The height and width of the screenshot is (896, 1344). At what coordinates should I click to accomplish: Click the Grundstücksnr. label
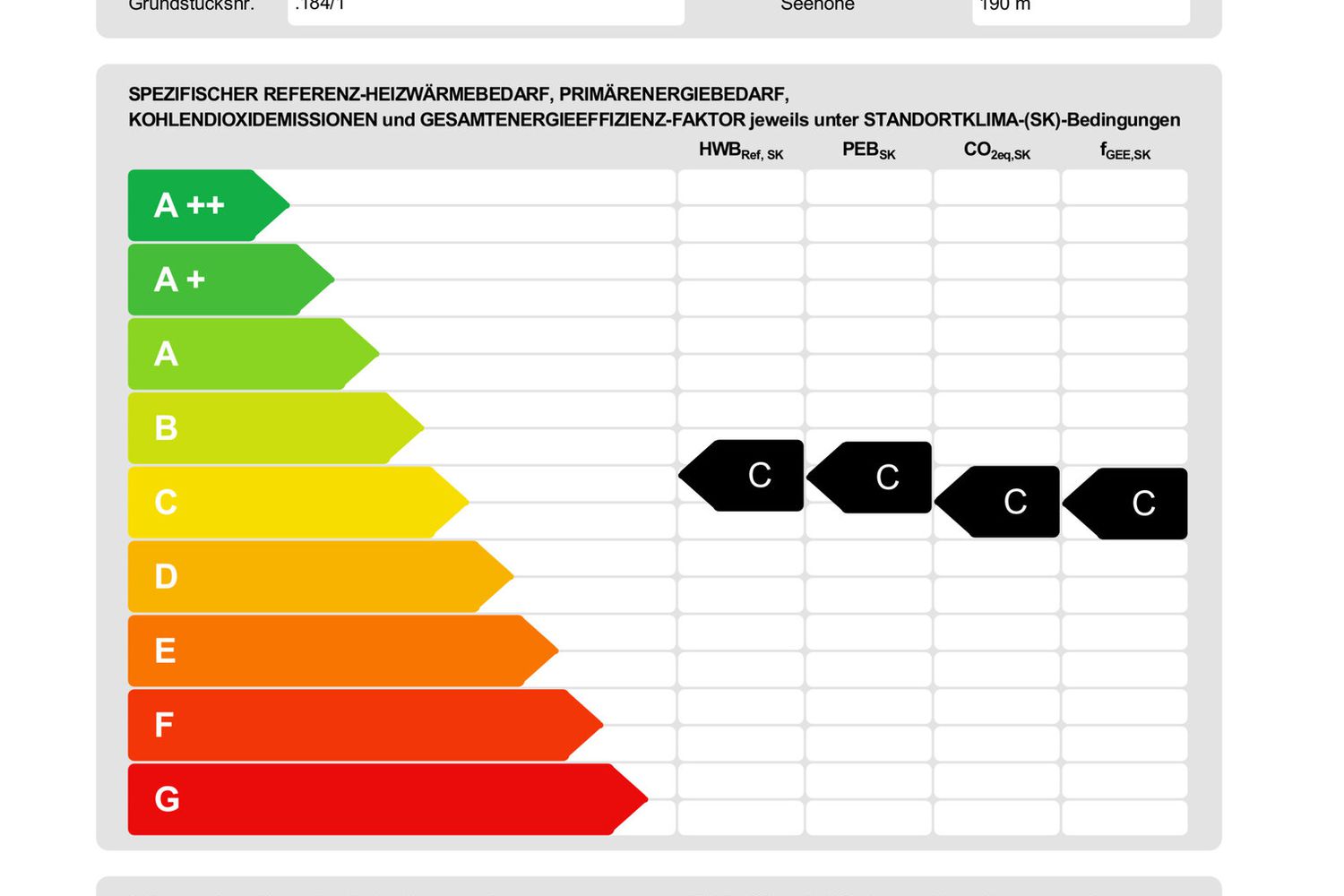click(x=192, y=5)
